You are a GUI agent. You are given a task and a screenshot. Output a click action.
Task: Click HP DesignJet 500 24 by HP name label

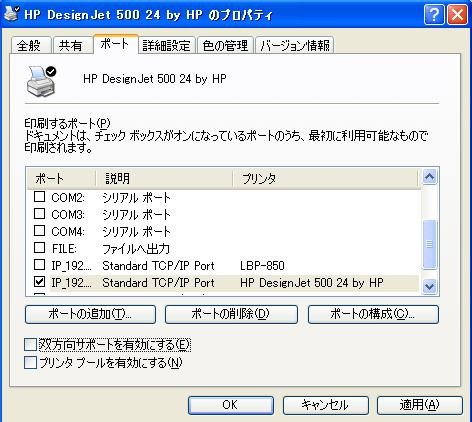pos(155,79)
